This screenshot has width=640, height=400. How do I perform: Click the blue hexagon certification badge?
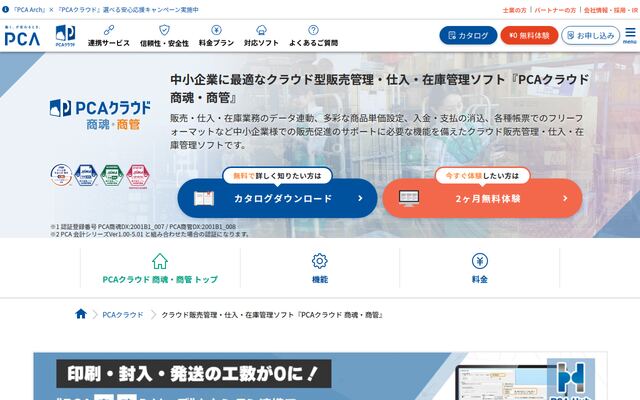86,175
